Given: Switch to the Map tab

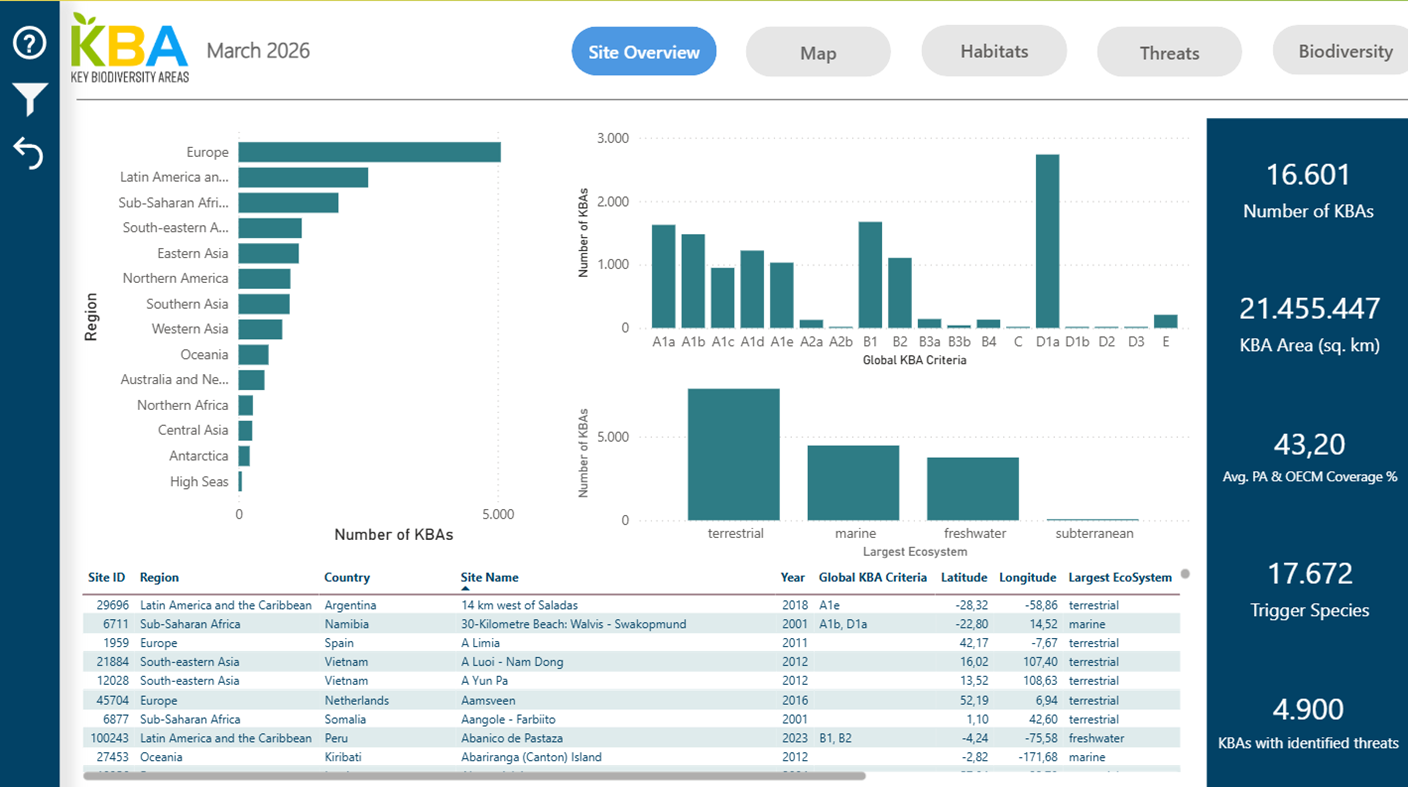Looking at the screenshot, I should coord(817,53).
